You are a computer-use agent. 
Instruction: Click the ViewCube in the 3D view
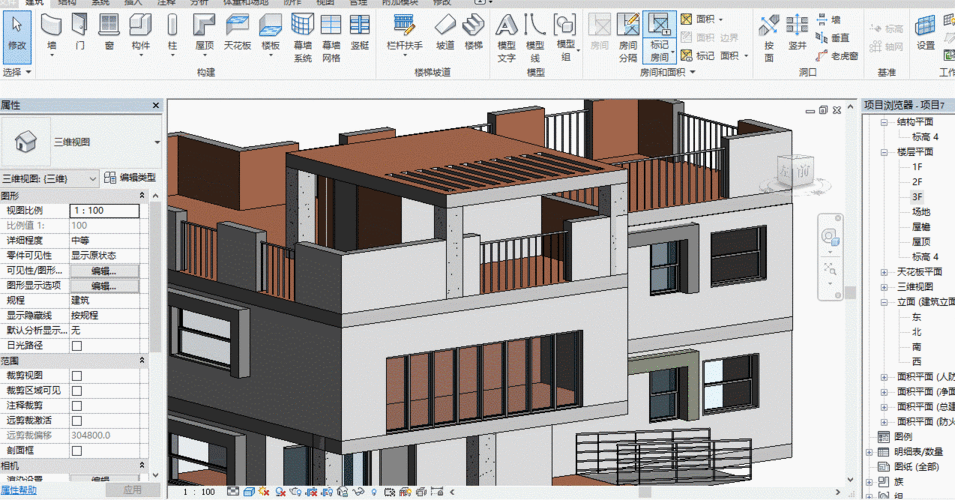[794, 172]
